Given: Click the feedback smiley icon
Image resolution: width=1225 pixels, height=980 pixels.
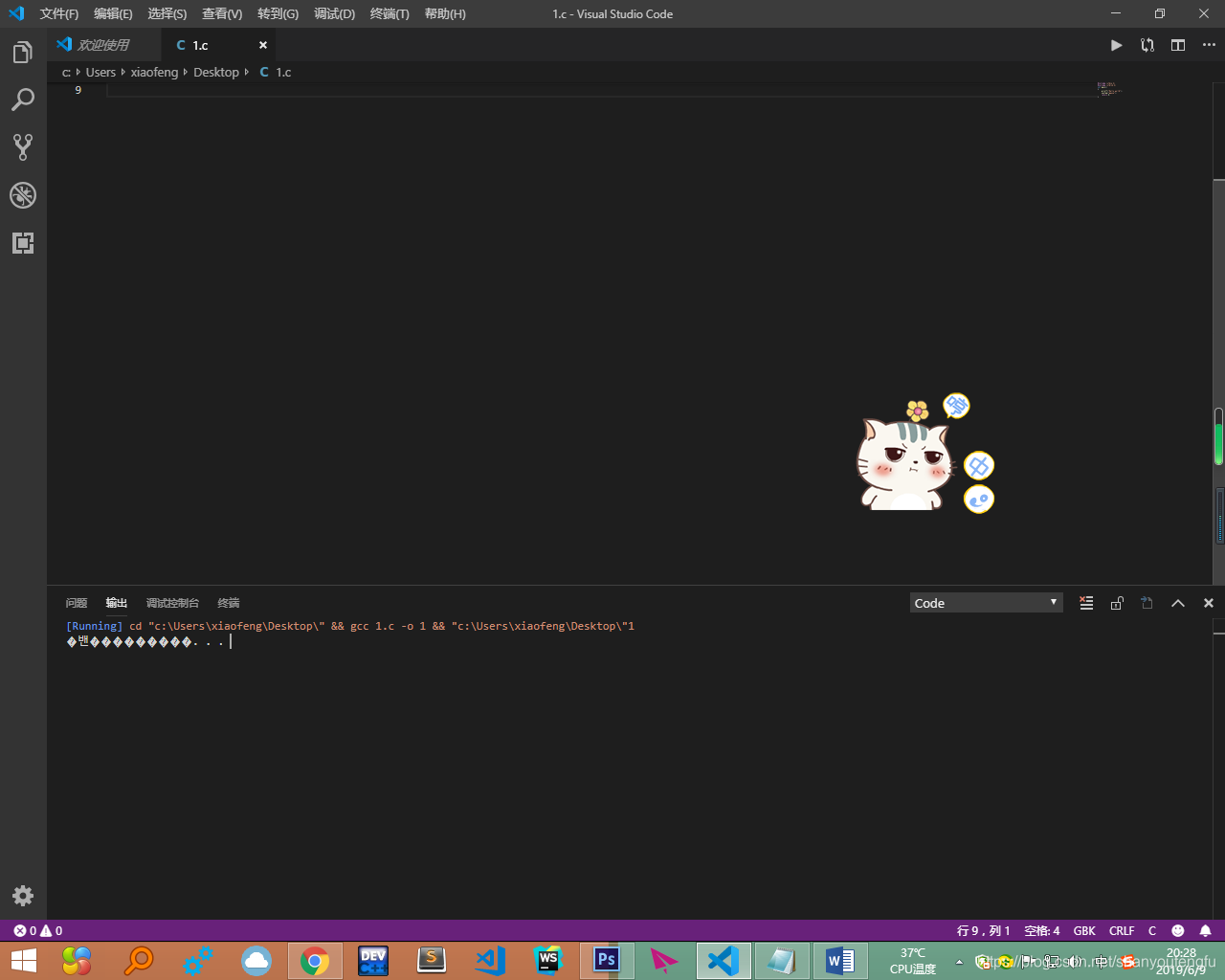Looking at the screenshot, I should (1178, 930).
